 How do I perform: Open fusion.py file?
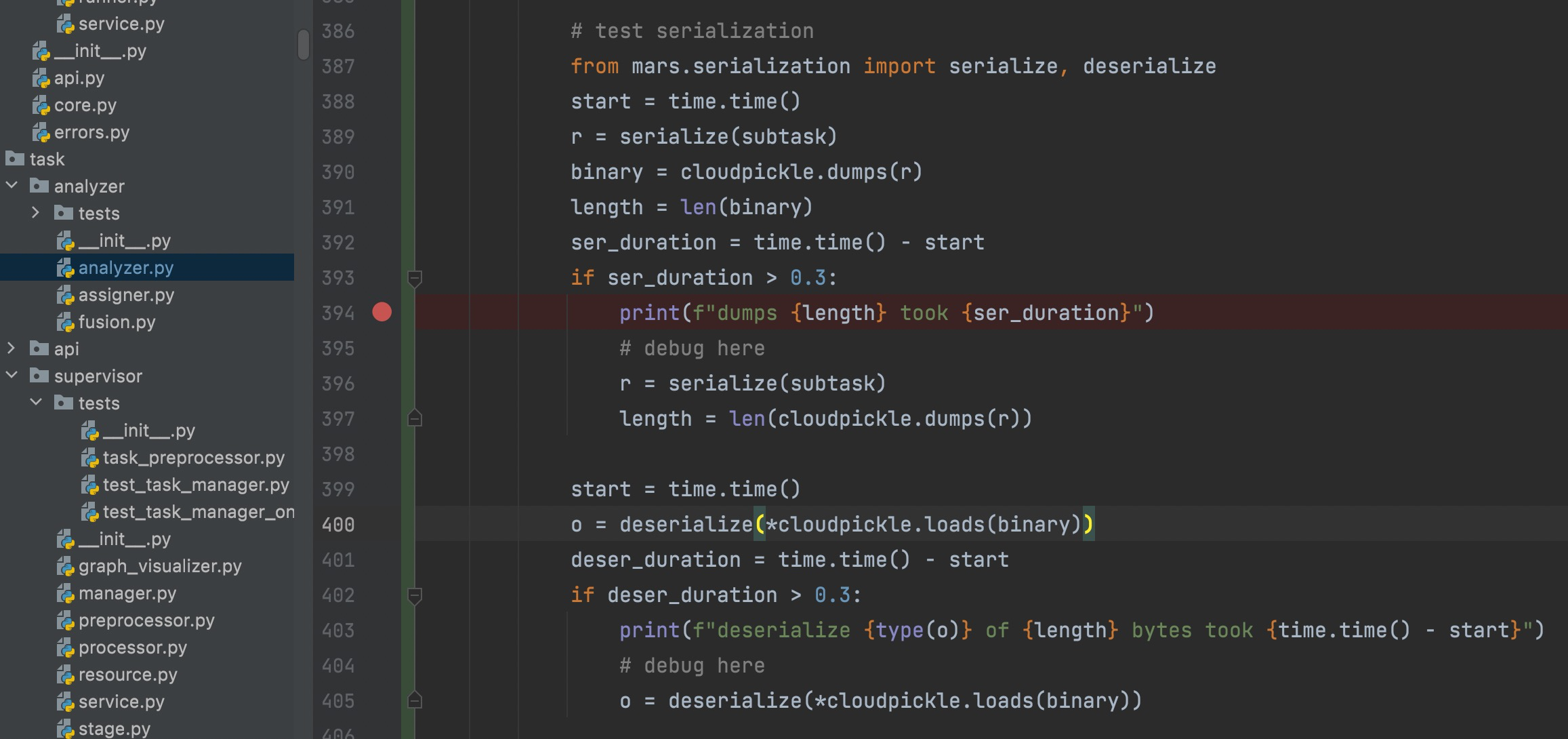pos(117,322)
